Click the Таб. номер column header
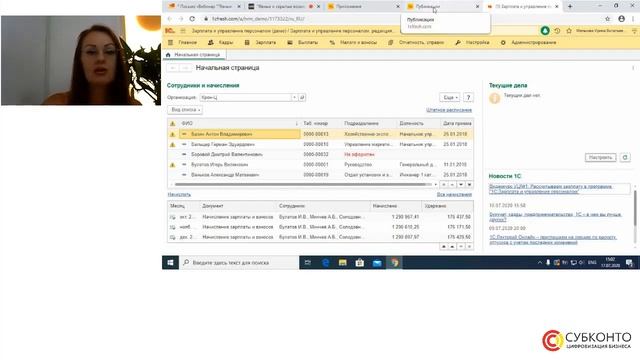This screenshot has width=640, height=360. pyautogui.click(x=321, y=123)
